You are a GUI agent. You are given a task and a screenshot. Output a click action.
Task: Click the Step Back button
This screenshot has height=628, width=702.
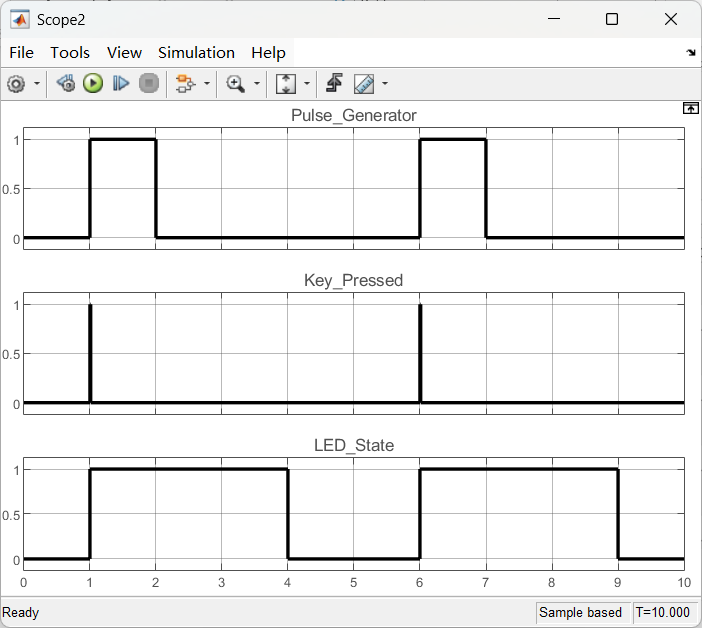pyautogui.click(x=66, y=84)
